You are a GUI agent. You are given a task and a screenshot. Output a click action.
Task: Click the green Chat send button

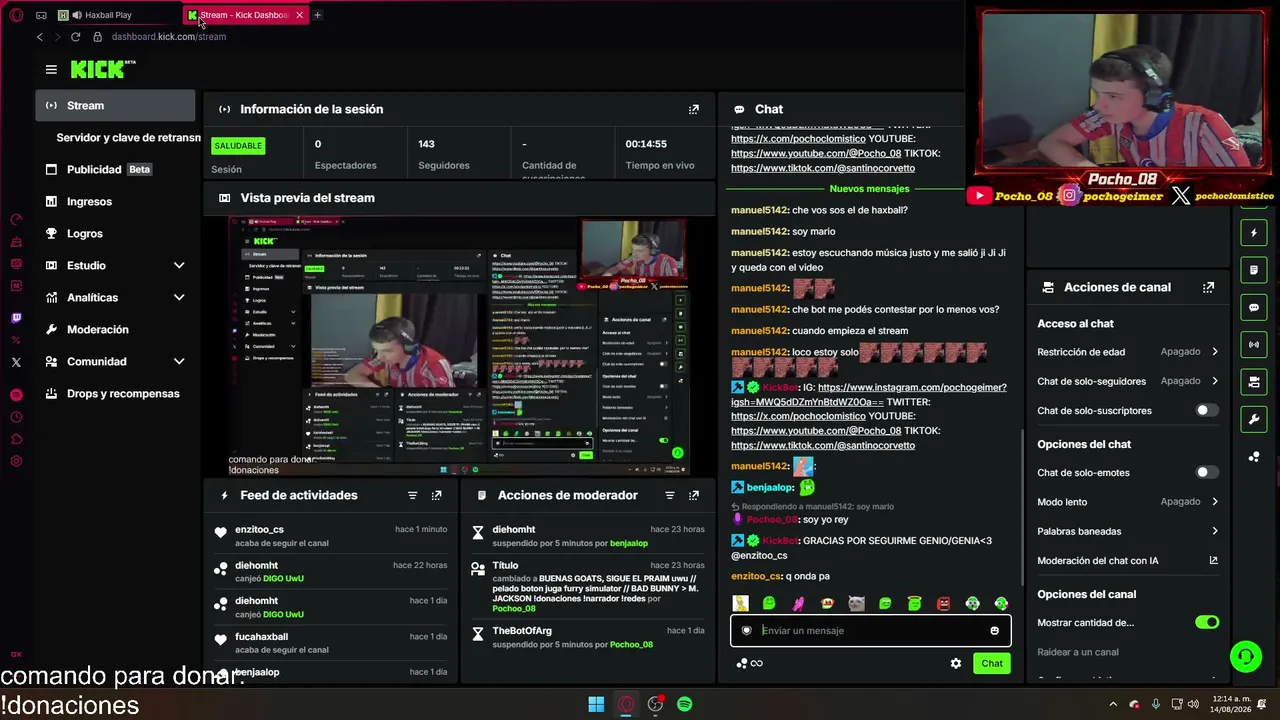coord(992,663)
